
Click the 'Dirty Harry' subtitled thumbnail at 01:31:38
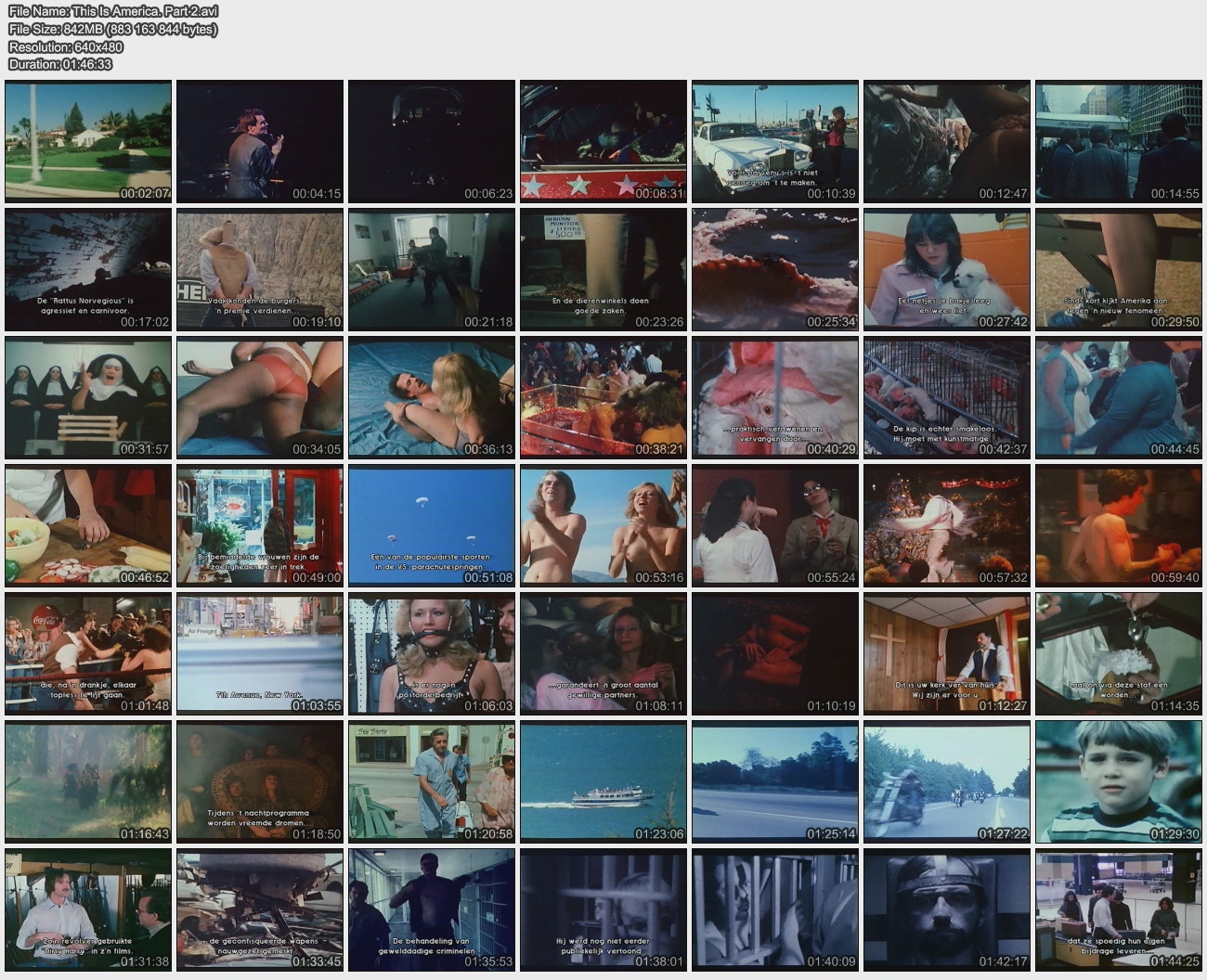click(88, 909)
